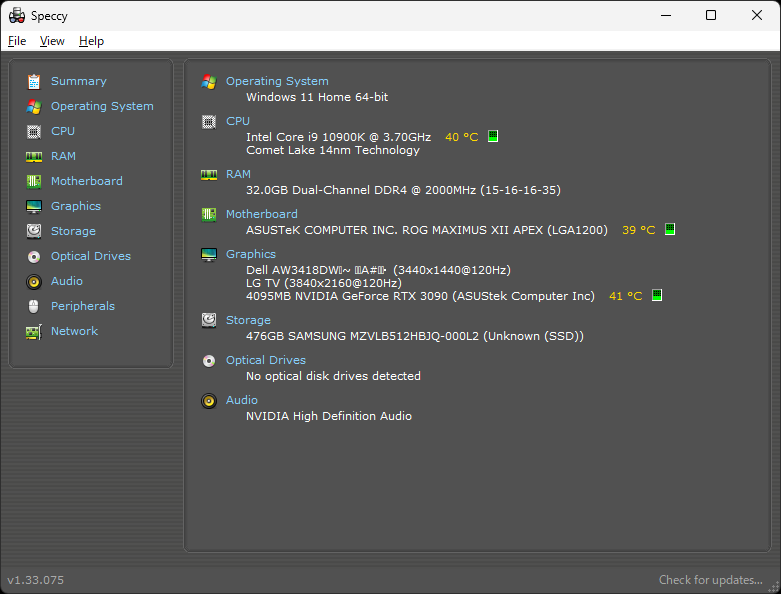This screenshot has width=781, height=594.
Task: Click the green temperature indicator next to 40 °C
Action: tap(493, 136)
